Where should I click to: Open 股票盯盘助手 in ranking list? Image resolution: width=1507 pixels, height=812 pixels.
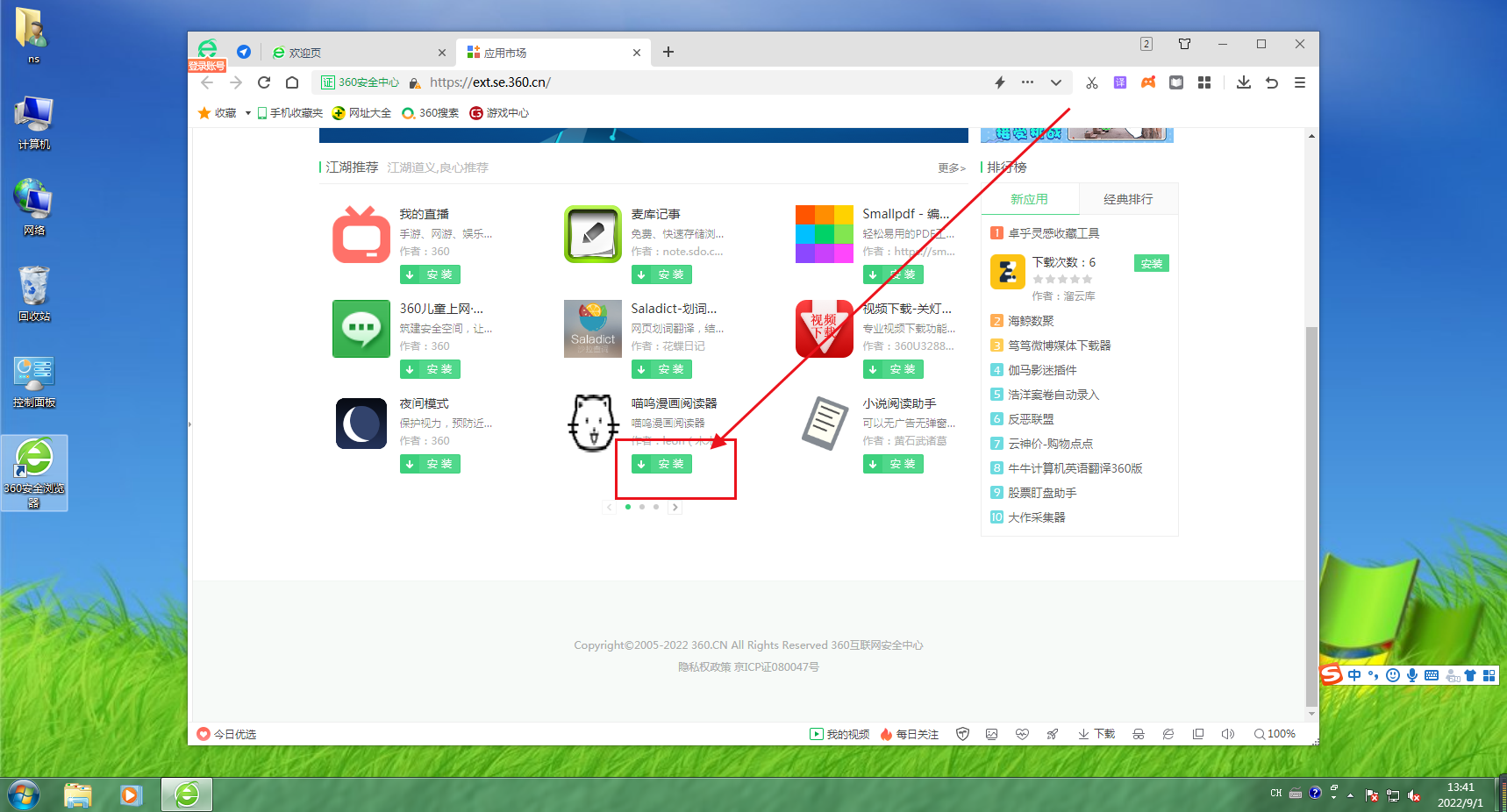[x=1042, y=493]
